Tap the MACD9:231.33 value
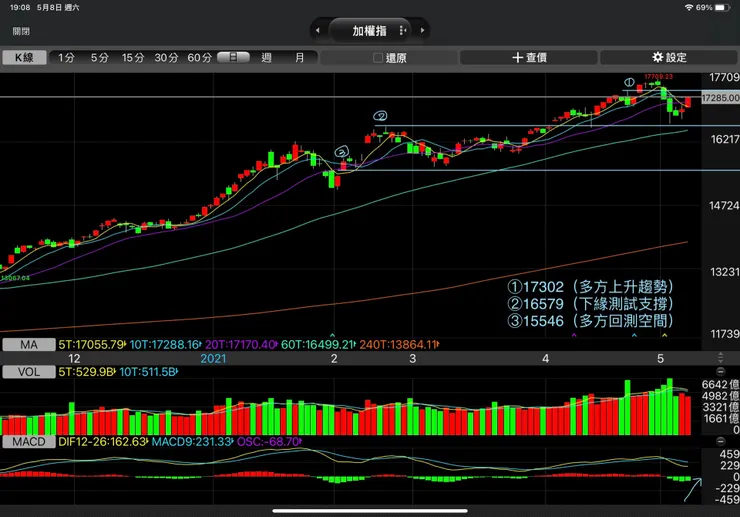 (x=193, y=442)
